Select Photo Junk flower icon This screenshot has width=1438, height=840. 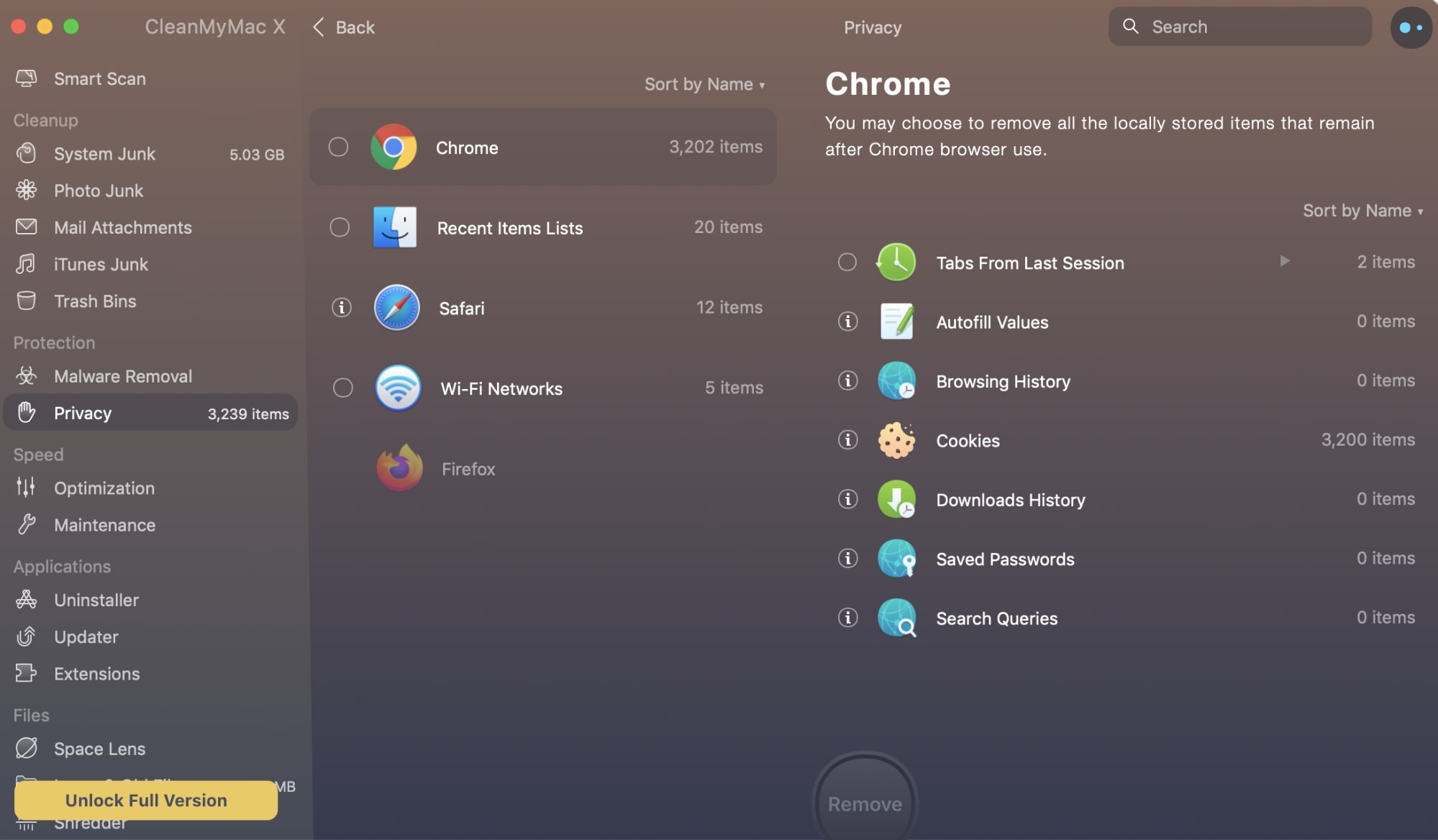tap(27, 190)
